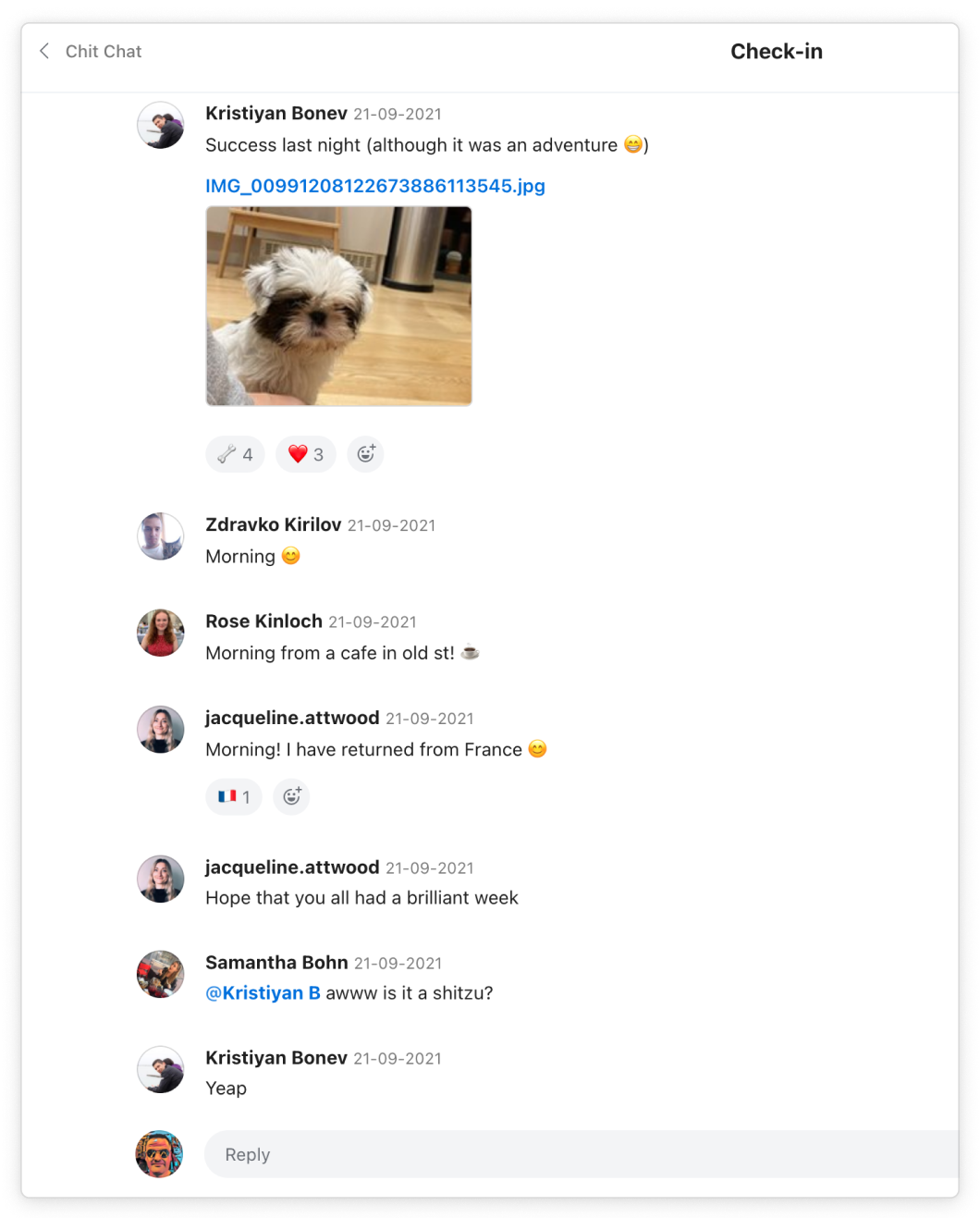Click the name Samantha Bohn
Viewport: 980px width, 1218px height.
coord(276,963)
